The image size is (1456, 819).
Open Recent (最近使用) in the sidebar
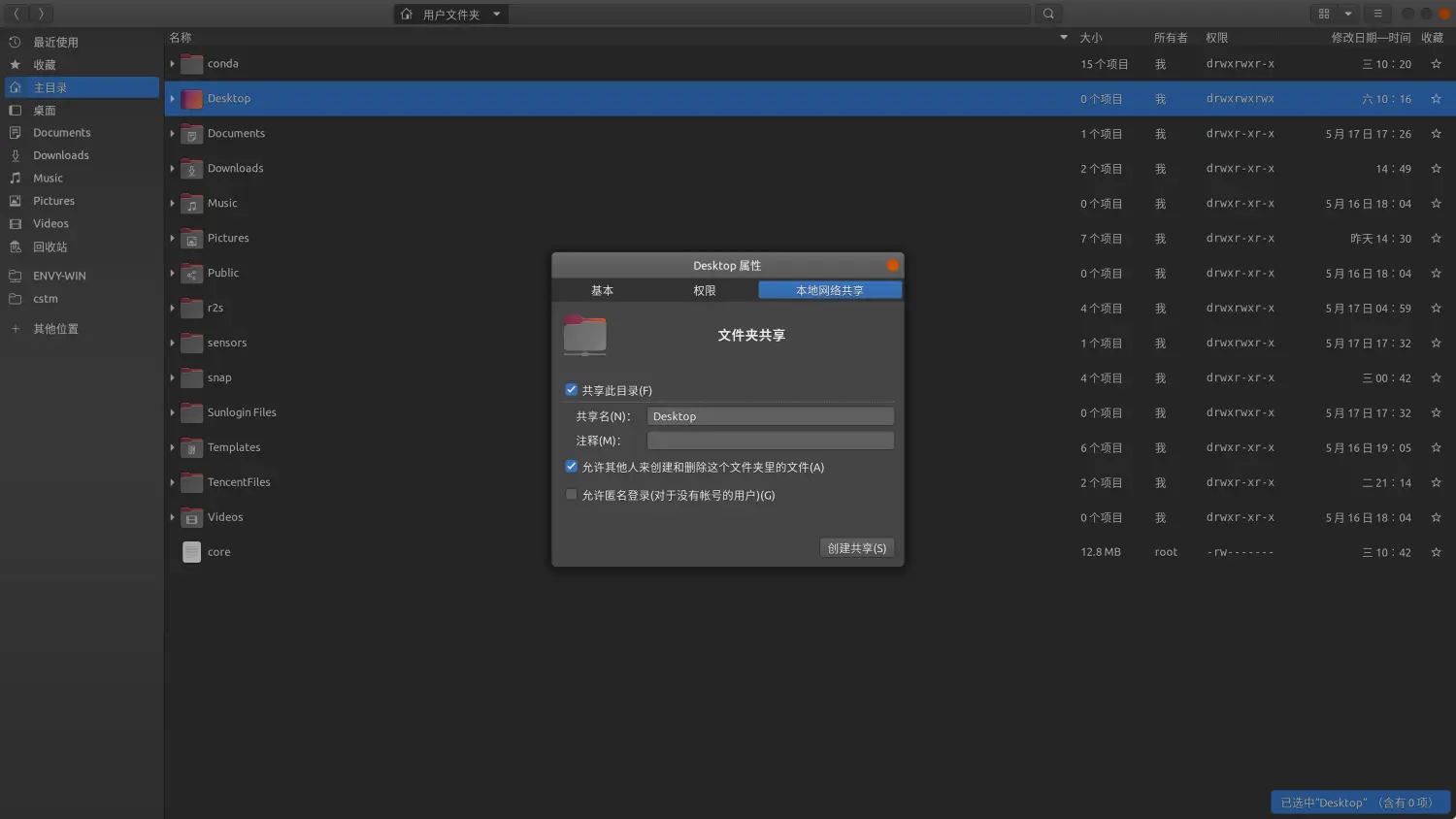(x=55, y=42)
